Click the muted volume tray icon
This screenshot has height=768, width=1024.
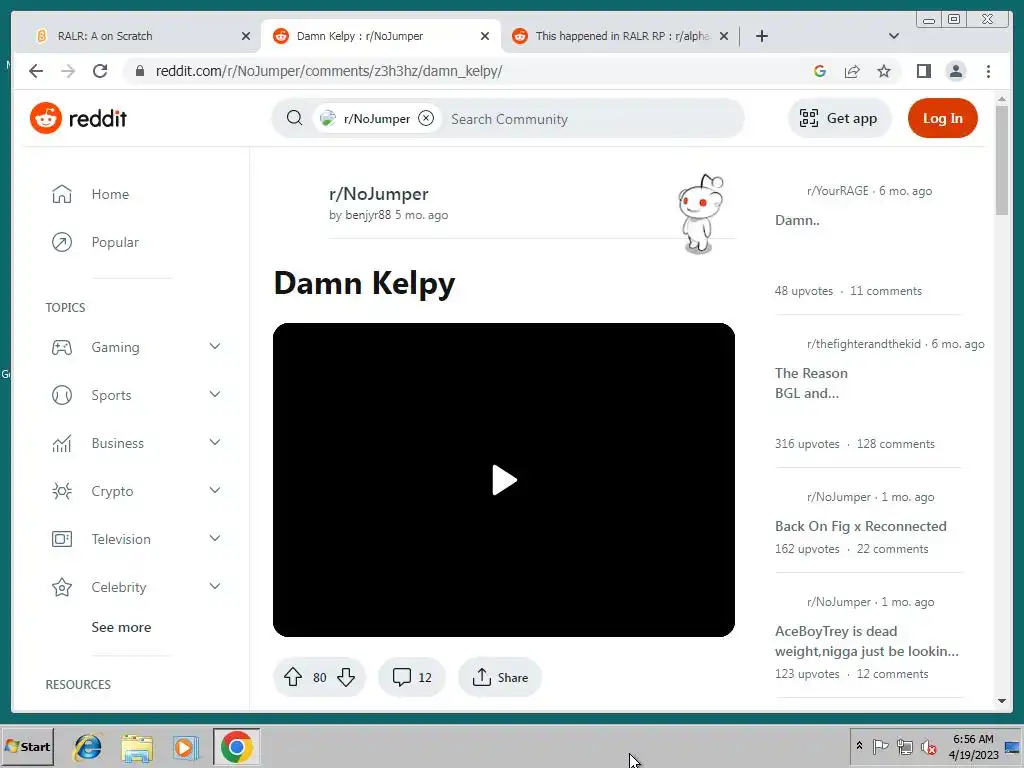tap(929, 747)
